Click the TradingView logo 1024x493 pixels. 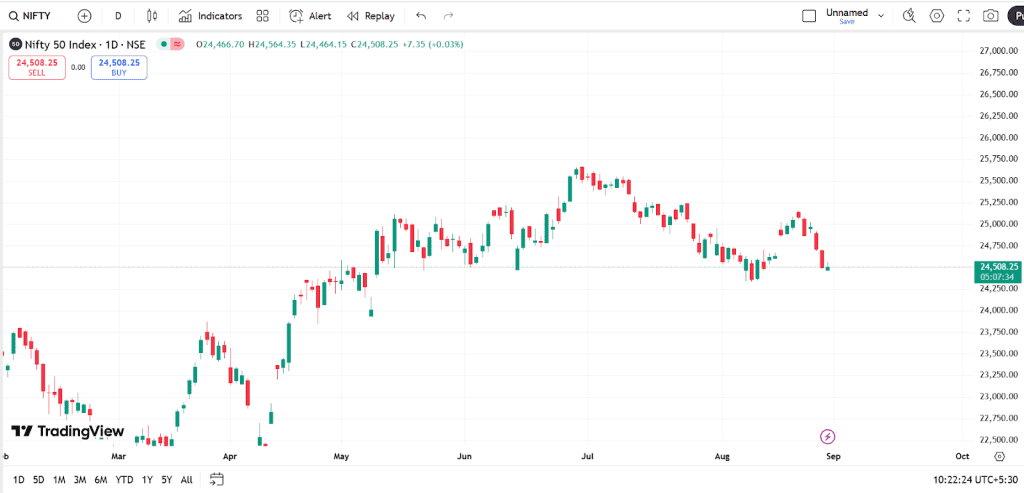tap(68, 431)
